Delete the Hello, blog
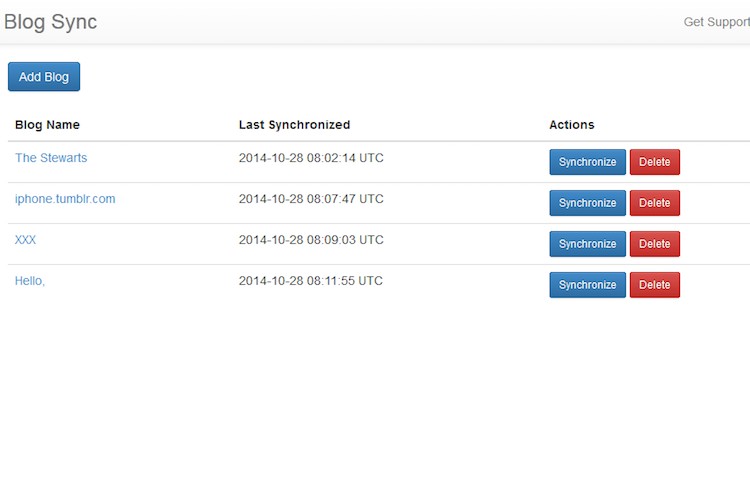 coord(654,285)
